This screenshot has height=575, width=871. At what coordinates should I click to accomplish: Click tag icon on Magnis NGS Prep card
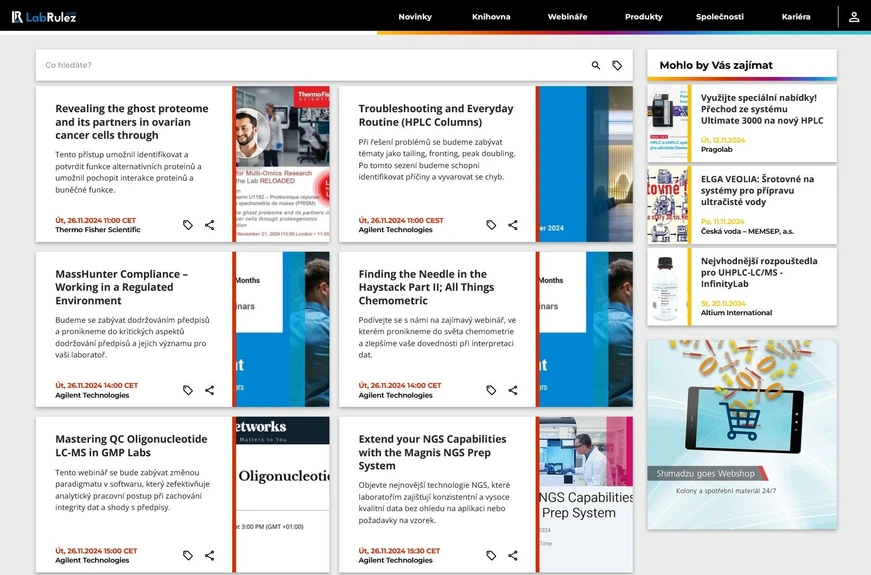(x=491, y=555)
